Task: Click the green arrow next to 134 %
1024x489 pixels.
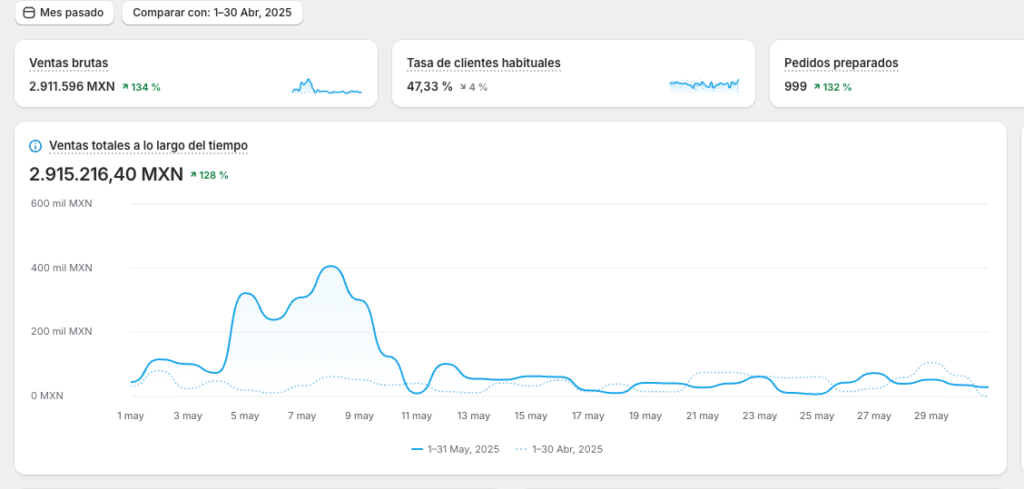Action: [x=125, y=87]
